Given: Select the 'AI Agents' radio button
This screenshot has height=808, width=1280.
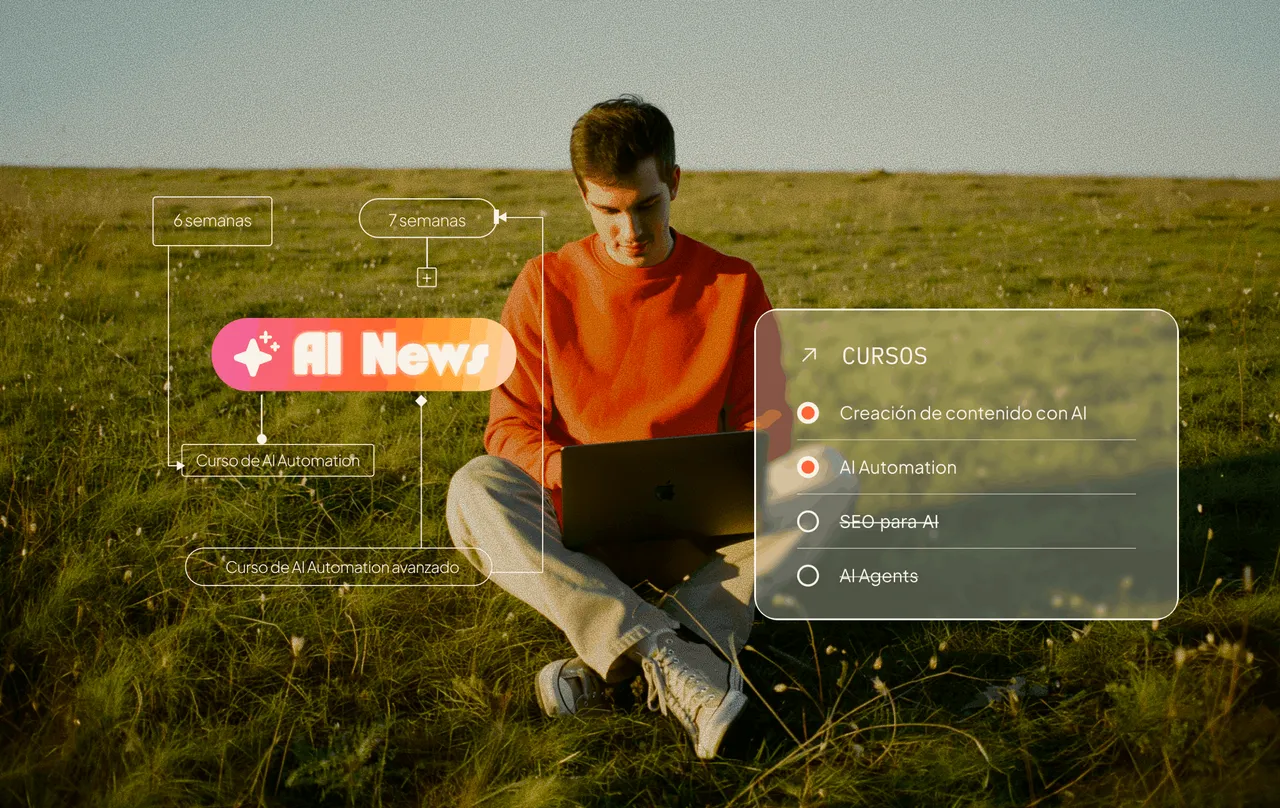Looking at the screenshot, I should (808, 576).
